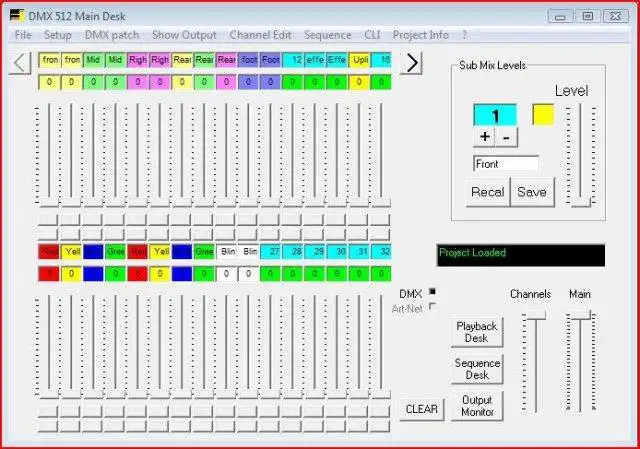640x449 pixels.
Task: Toggle the Art-Net checkbox
Action: point(432,307)
